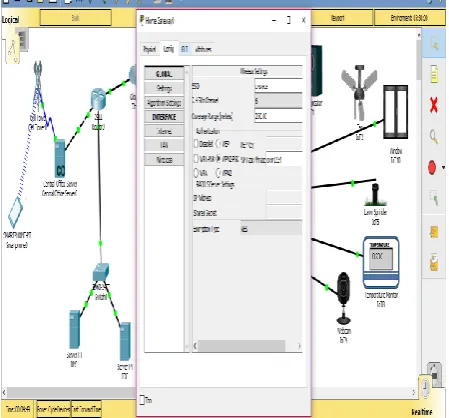Choose the red Draw shape tool
449x418 pixels.
(432, 167)
